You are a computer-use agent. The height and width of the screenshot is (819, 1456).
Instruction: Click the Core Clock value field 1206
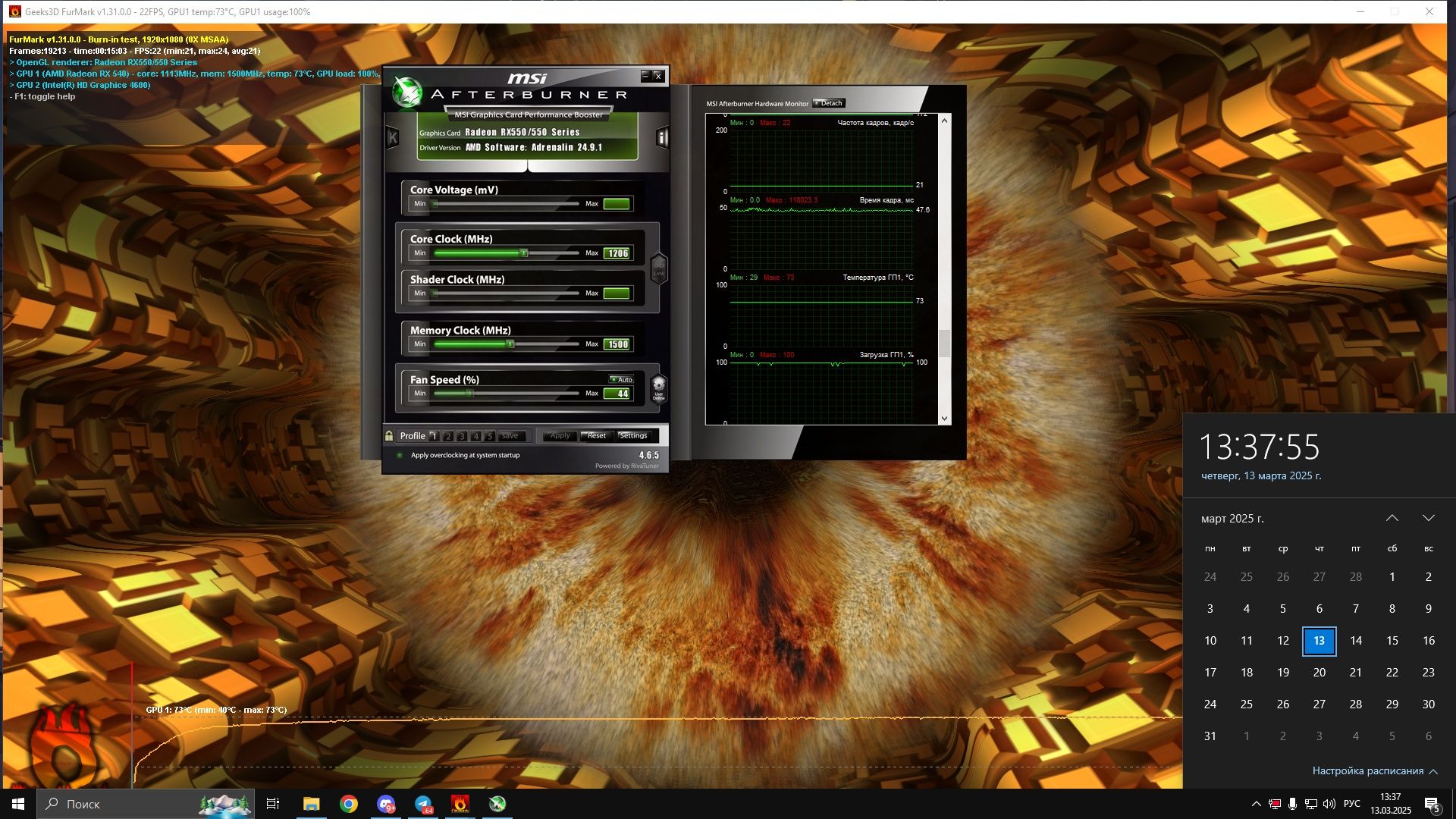[x=617, y=253]
